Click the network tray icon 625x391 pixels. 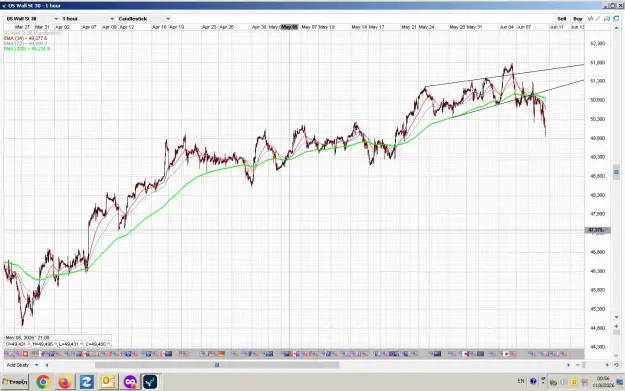click(x=584, y=382)
